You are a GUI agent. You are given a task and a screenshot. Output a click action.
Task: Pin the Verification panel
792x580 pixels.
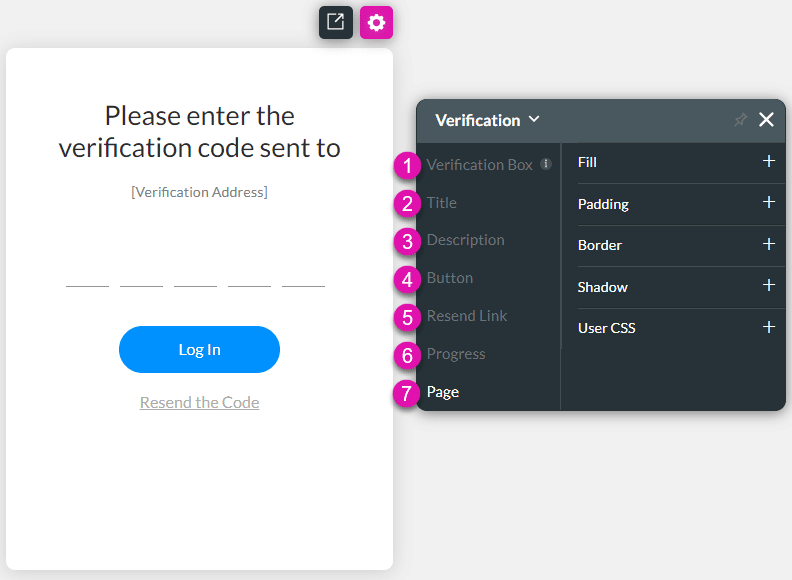tap(740, 120)
